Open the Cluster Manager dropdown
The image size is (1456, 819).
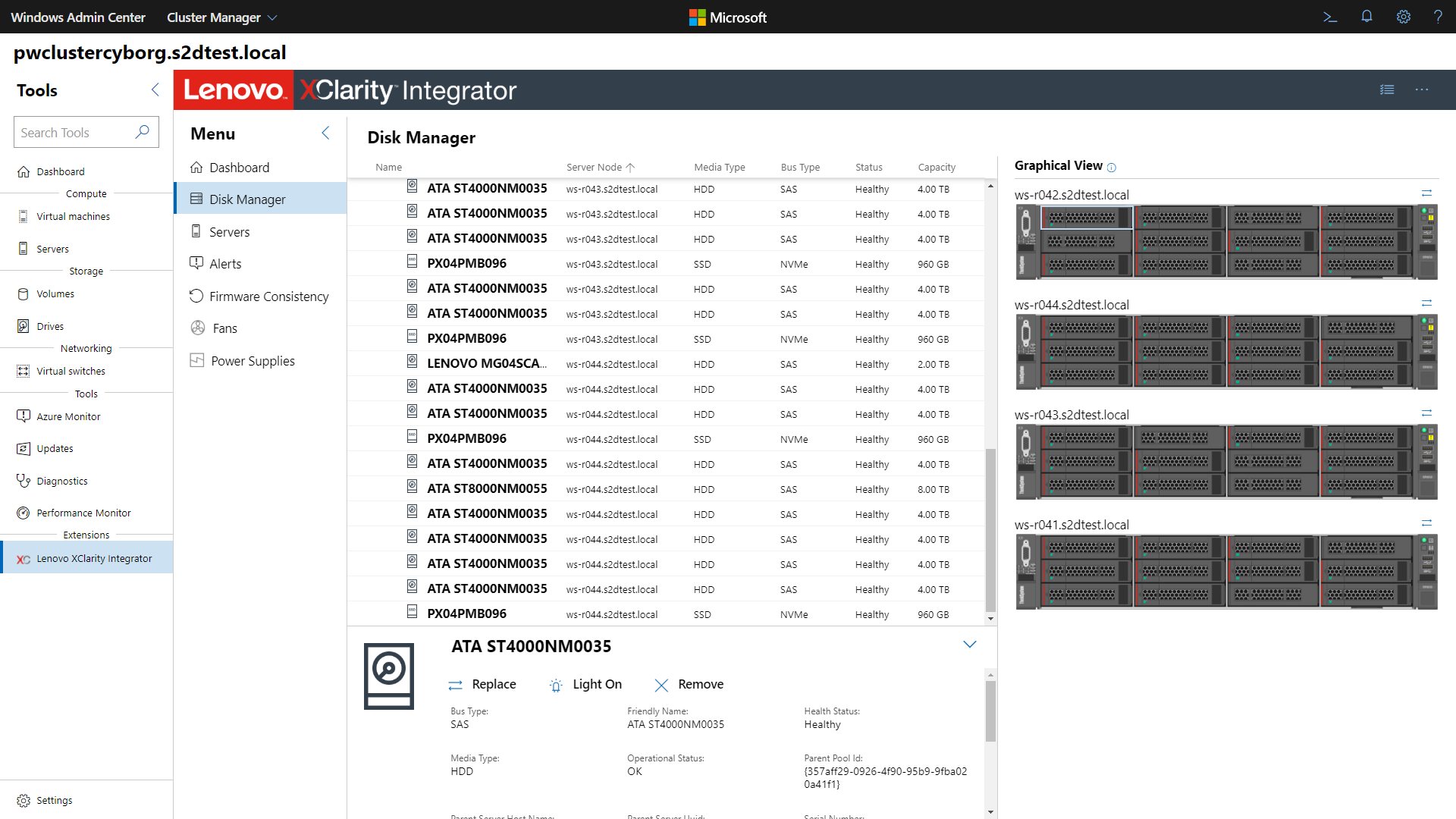pyautogui.click(x=222, y=17)
